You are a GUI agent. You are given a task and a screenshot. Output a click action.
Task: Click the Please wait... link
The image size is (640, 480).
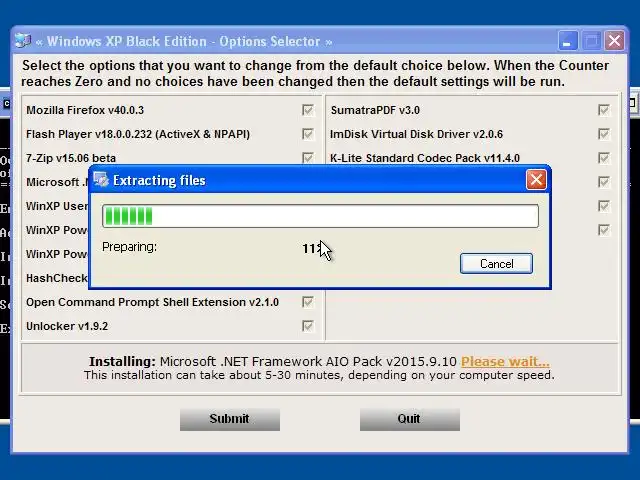click(x=505, y=362)
